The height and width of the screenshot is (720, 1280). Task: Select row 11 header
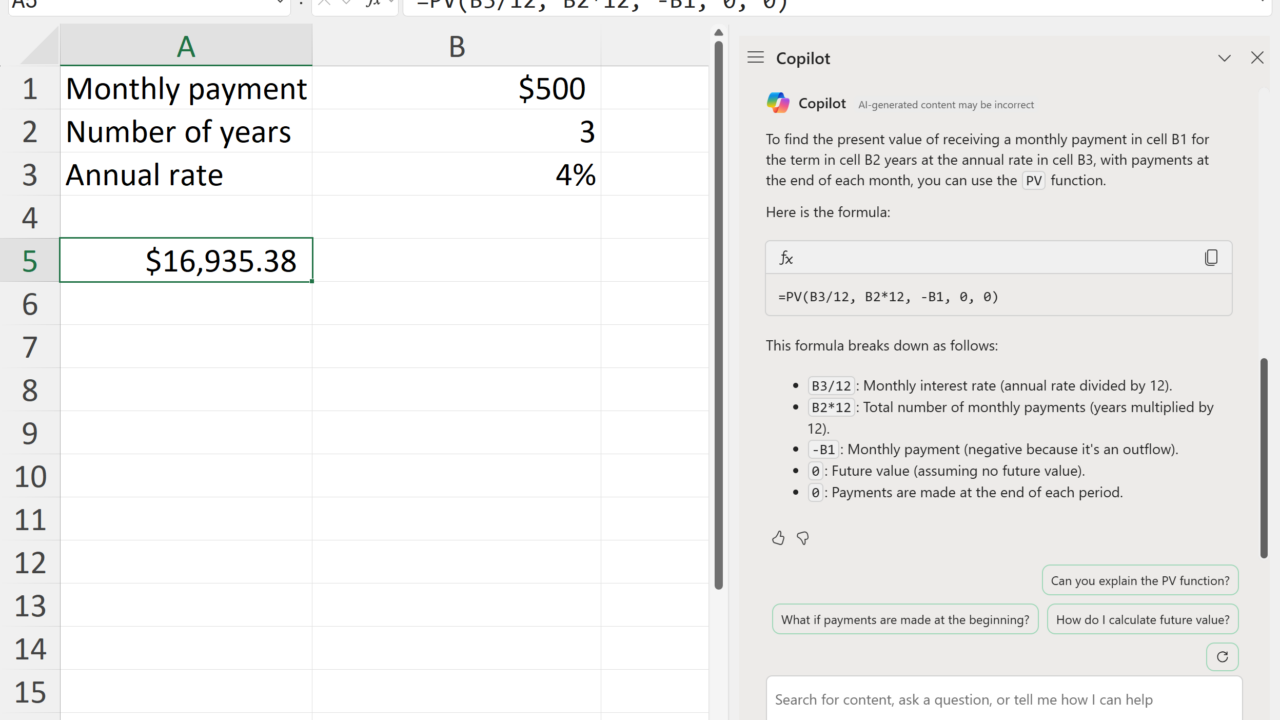pyautogui.click(x=30, y=519)
